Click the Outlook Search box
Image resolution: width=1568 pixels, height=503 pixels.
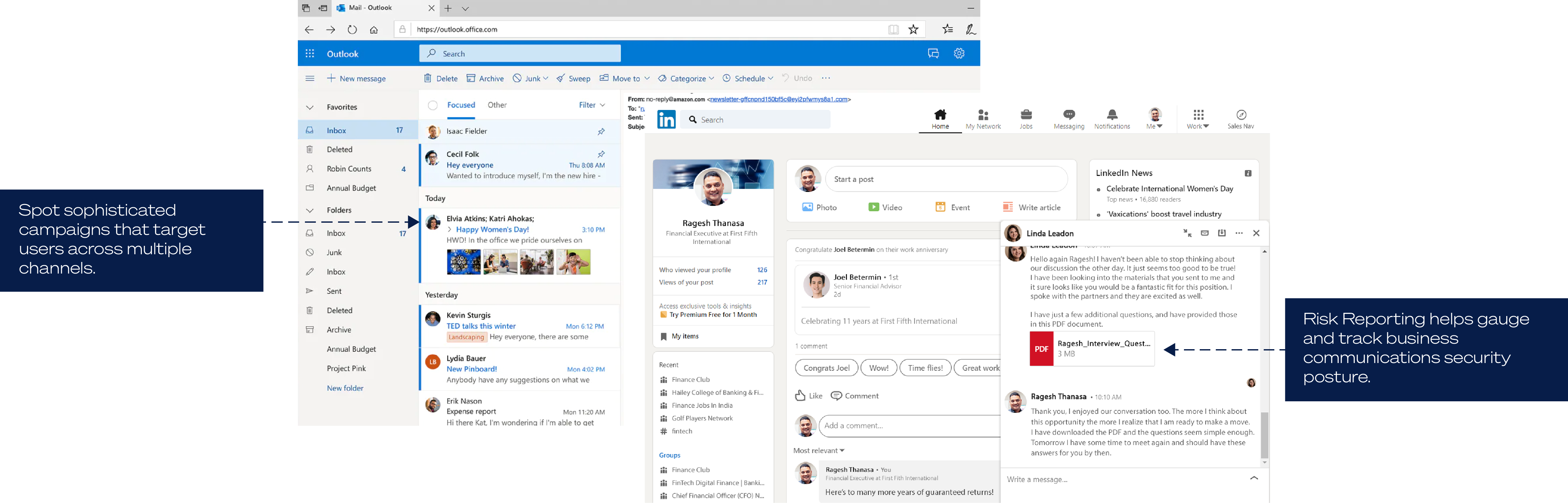(520, 54)
